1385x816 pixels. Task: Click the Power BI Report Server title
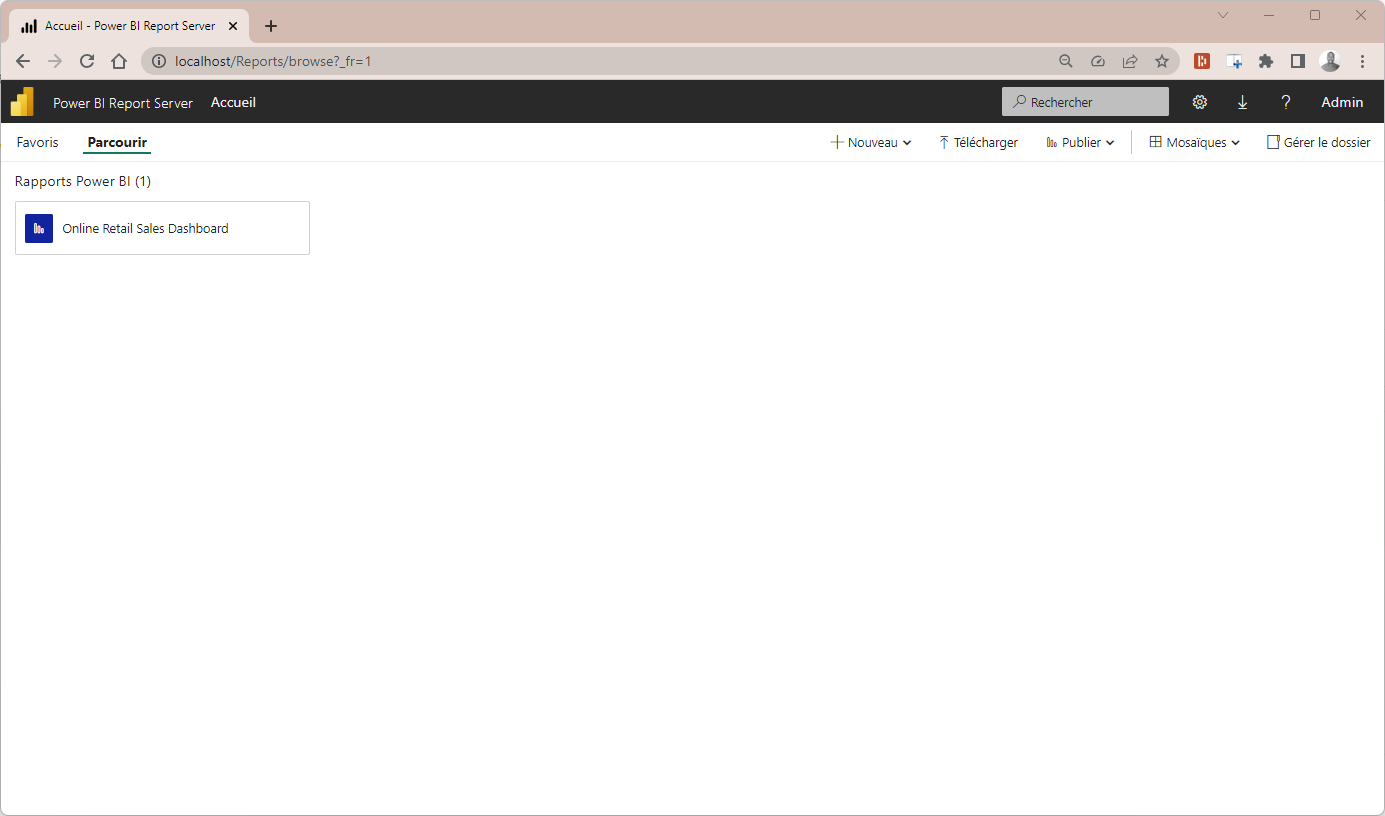click(x=123, y=103)
